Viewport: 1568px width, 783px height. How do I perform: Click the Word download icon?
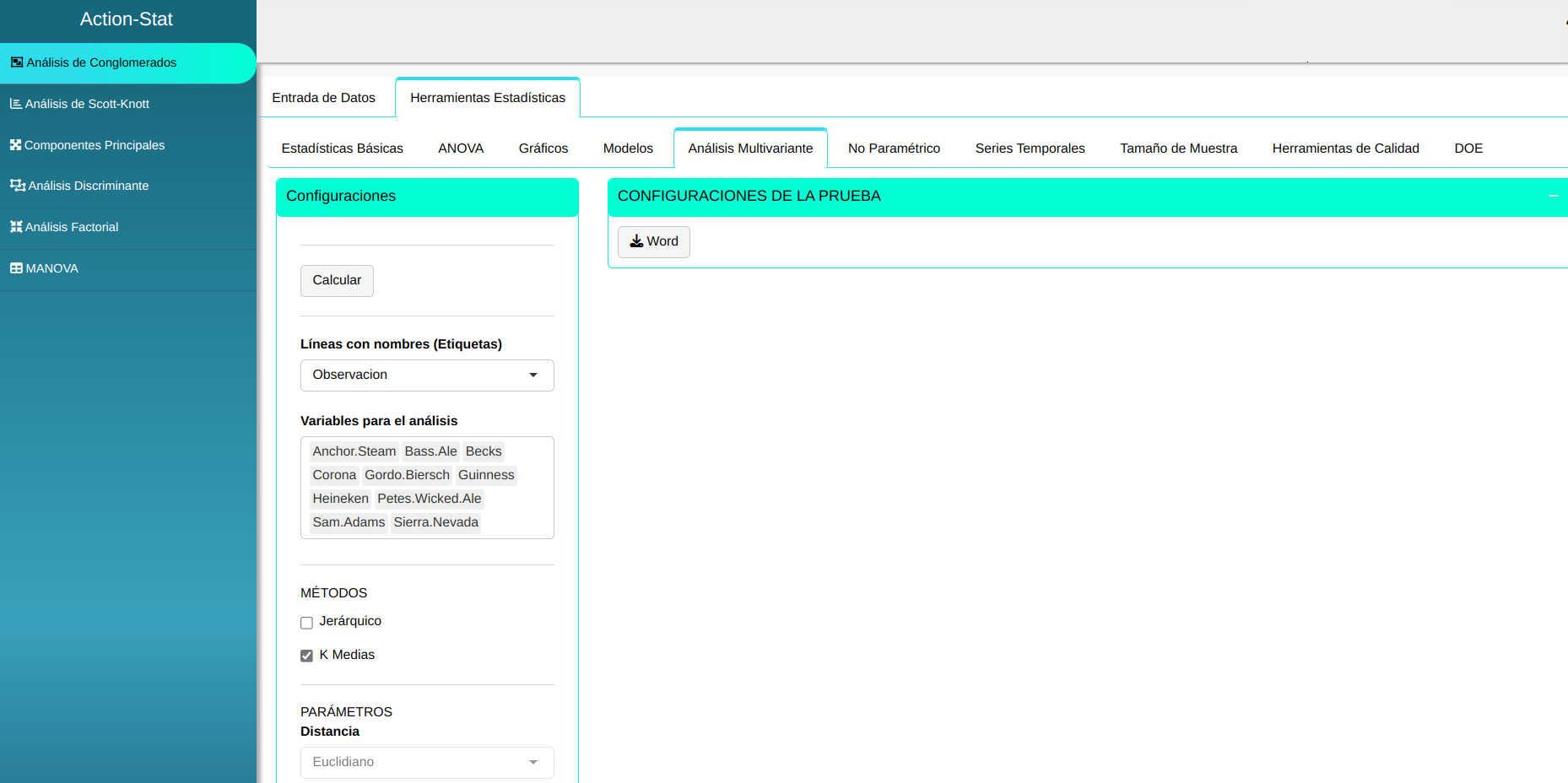[636, 241]
